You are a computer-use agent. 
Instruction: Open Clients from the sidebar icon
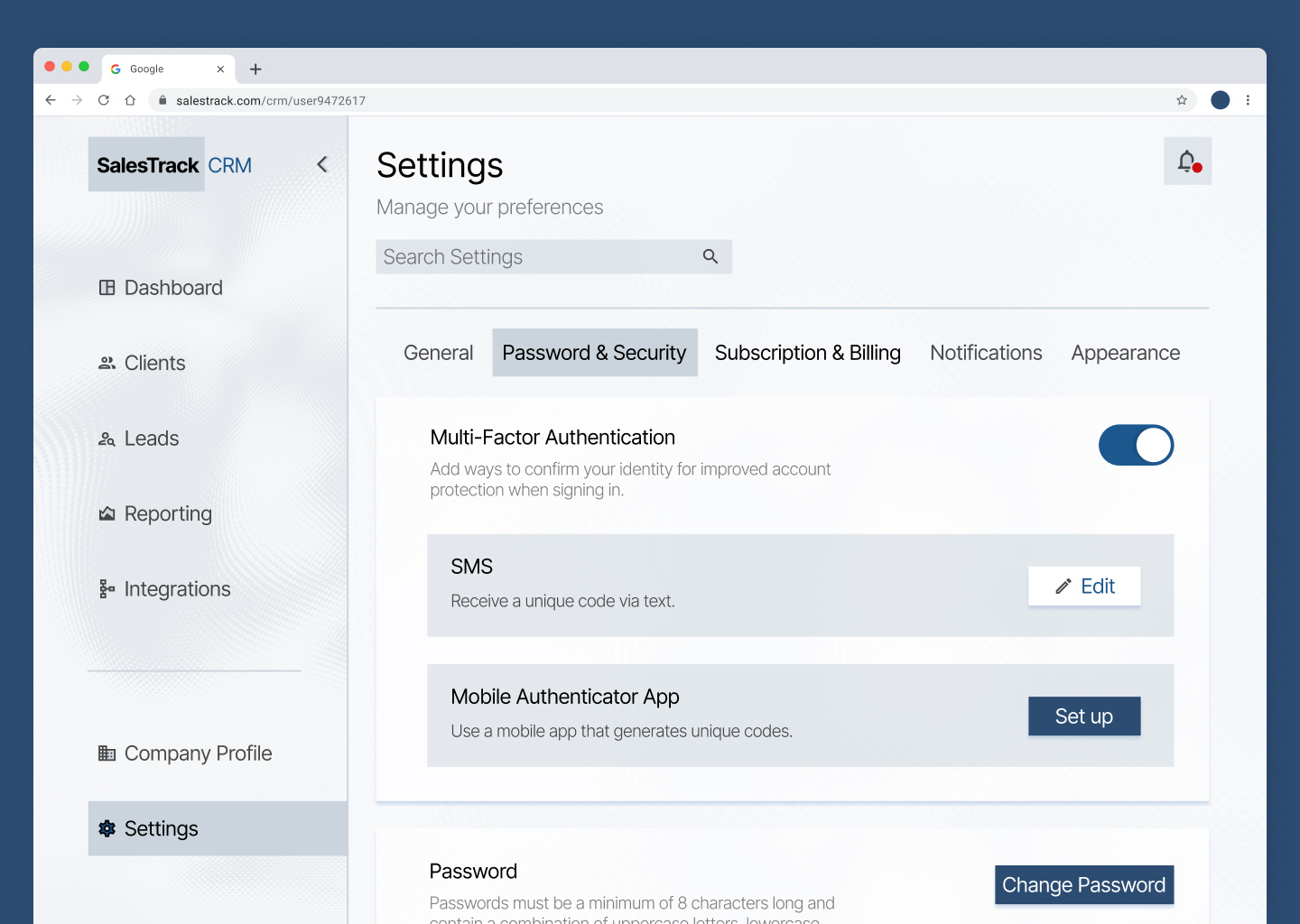coord(107,363)
